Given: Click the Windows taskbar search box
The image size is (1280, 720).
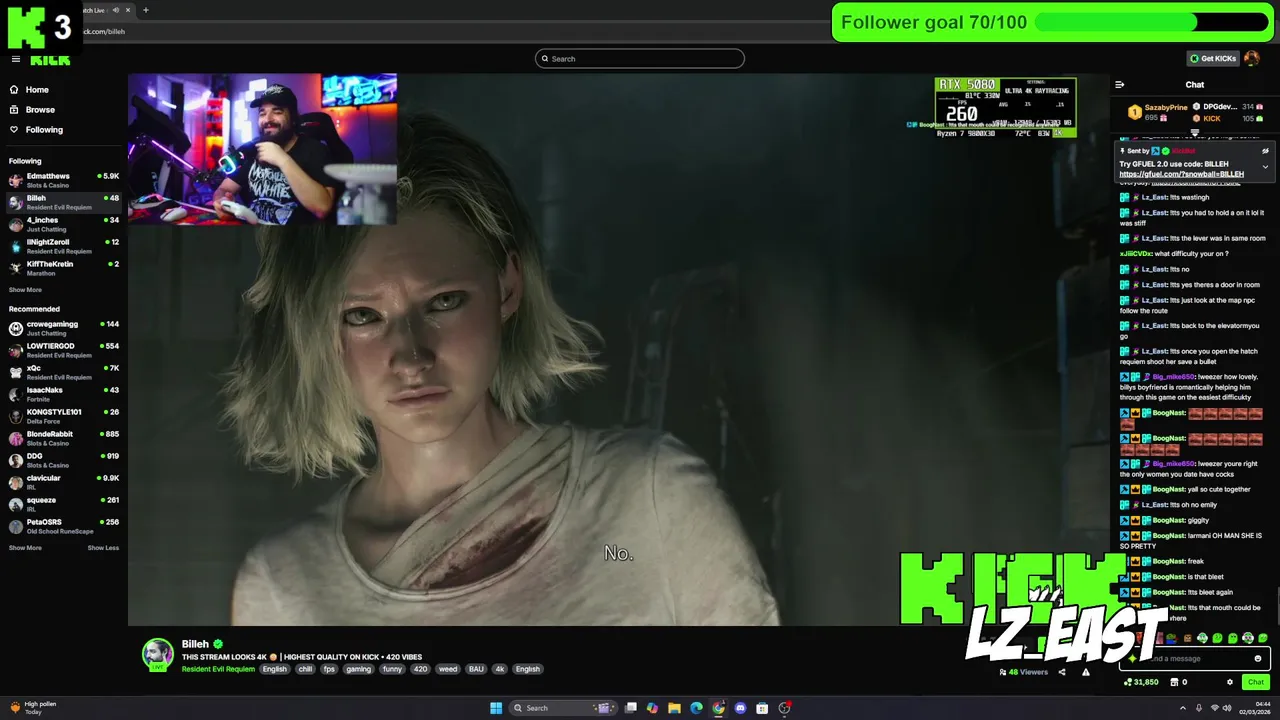Looking at the screenshot, I should pos(562,708).
